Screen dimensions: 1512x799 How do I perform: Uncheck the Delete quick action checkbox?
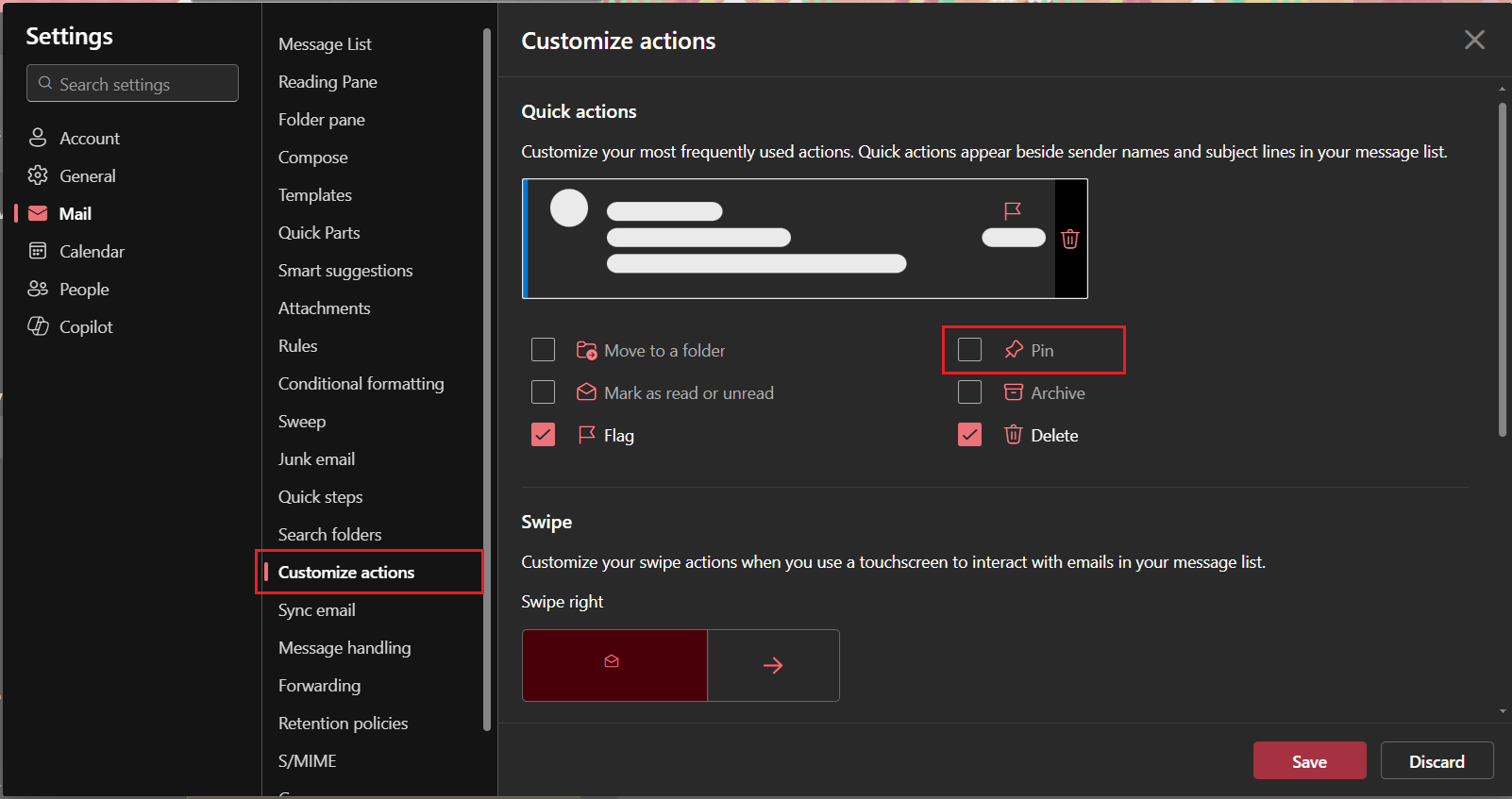click(x=970, y=434)
